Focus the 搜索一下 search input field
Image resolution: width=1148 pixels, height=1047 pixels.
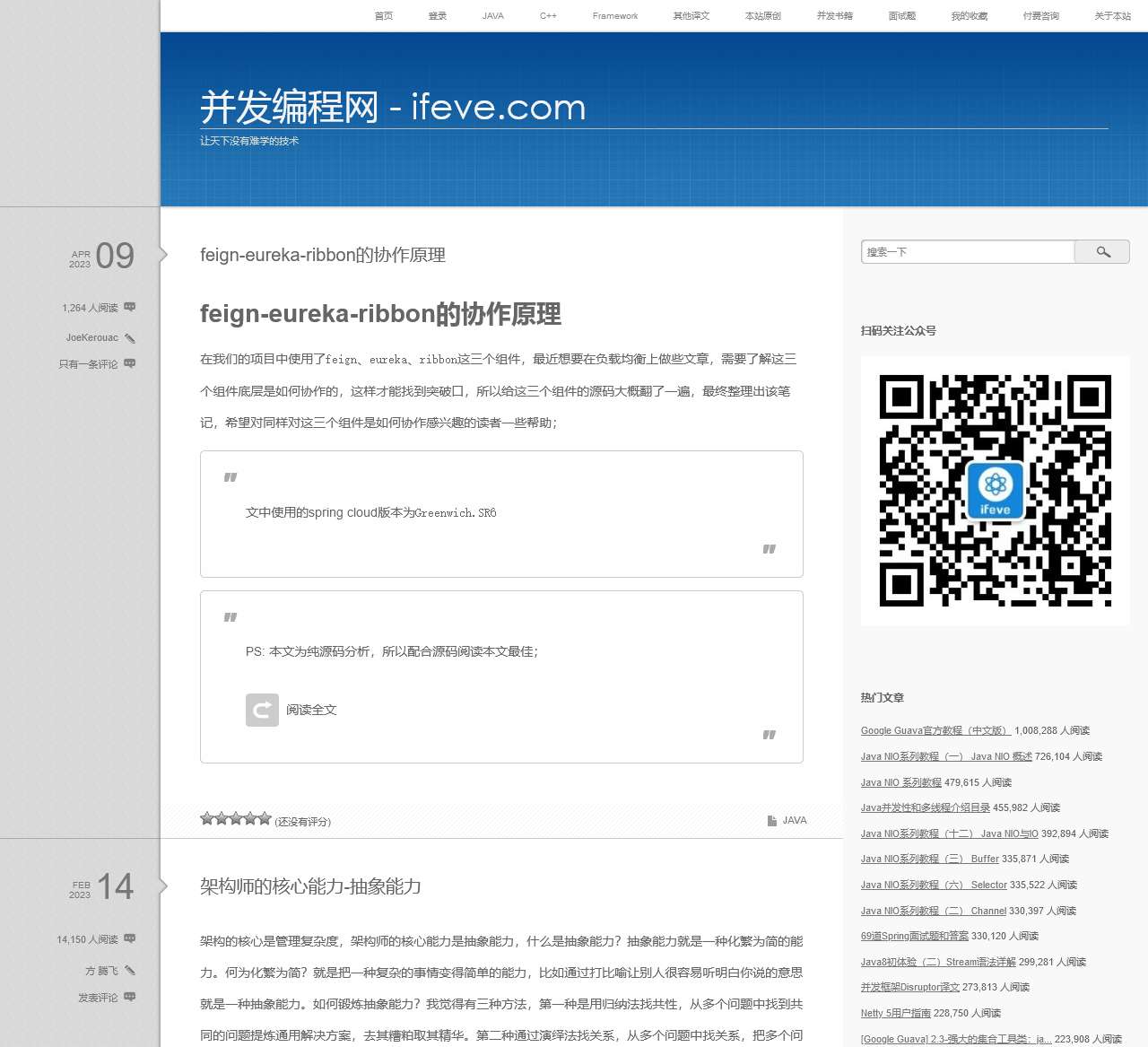point(967,252)
